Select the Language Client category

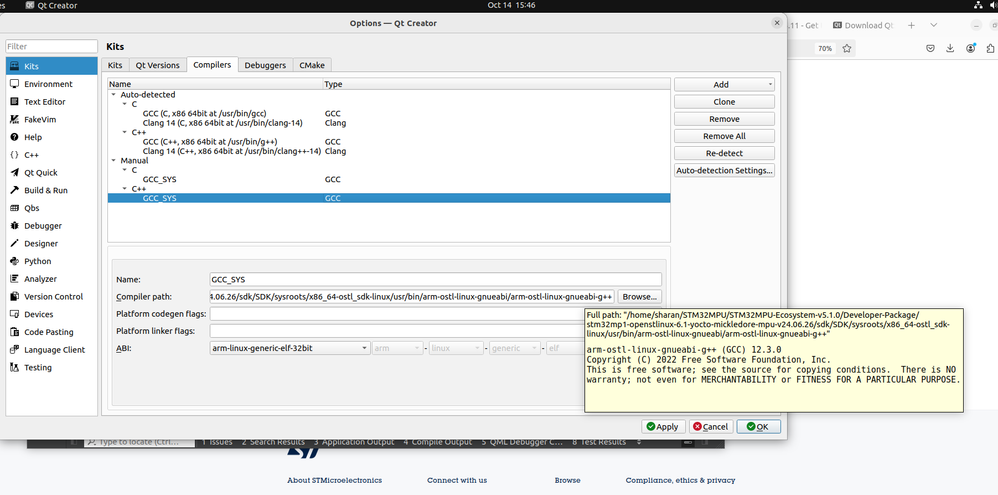[52, 350]
